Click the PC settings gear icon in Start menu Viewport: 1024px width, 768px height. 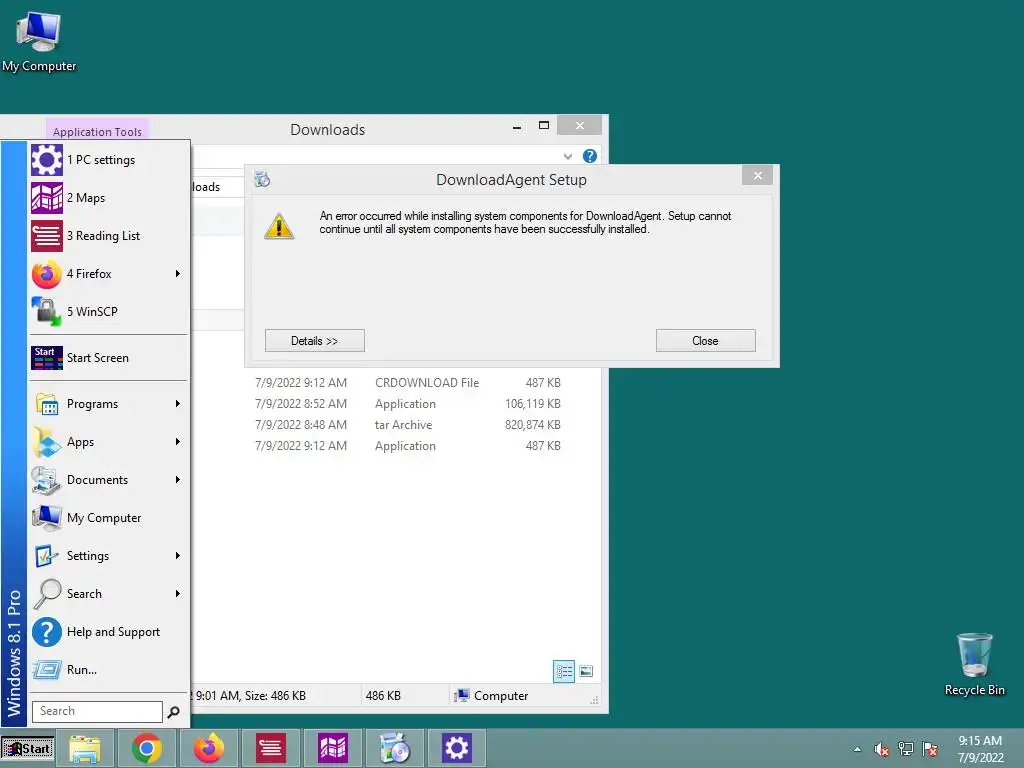click(x=47, y=160)
